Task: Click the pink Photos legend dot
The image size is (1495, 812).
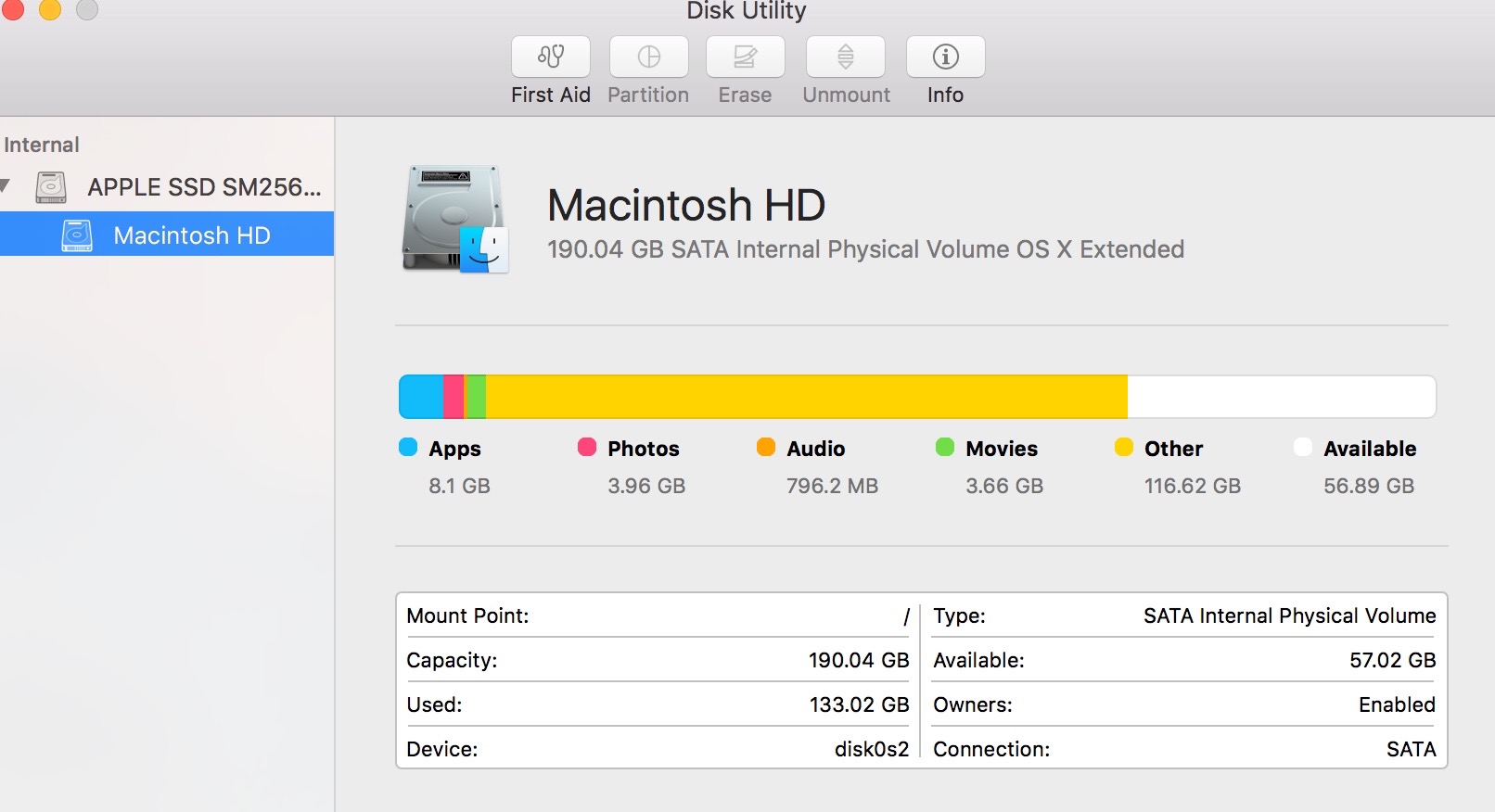Action: 587,447
